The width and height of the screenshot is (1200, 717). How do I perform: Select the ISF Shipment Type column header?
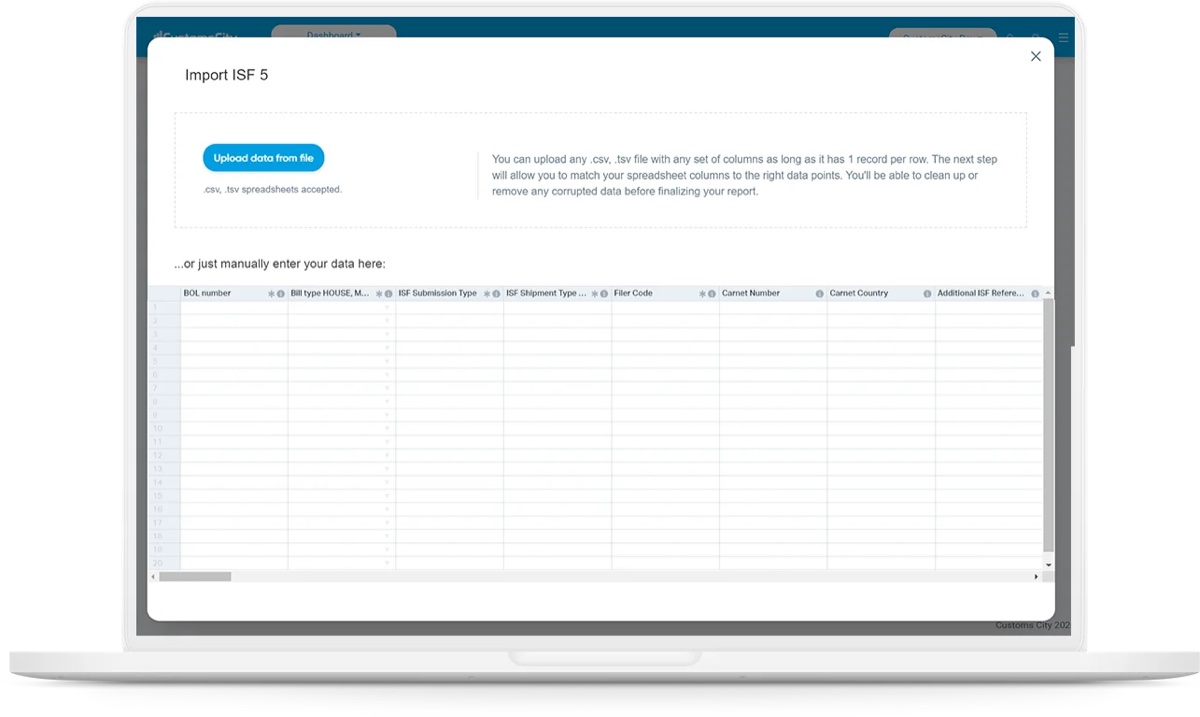pyautogui.click(x=558, y=294)
